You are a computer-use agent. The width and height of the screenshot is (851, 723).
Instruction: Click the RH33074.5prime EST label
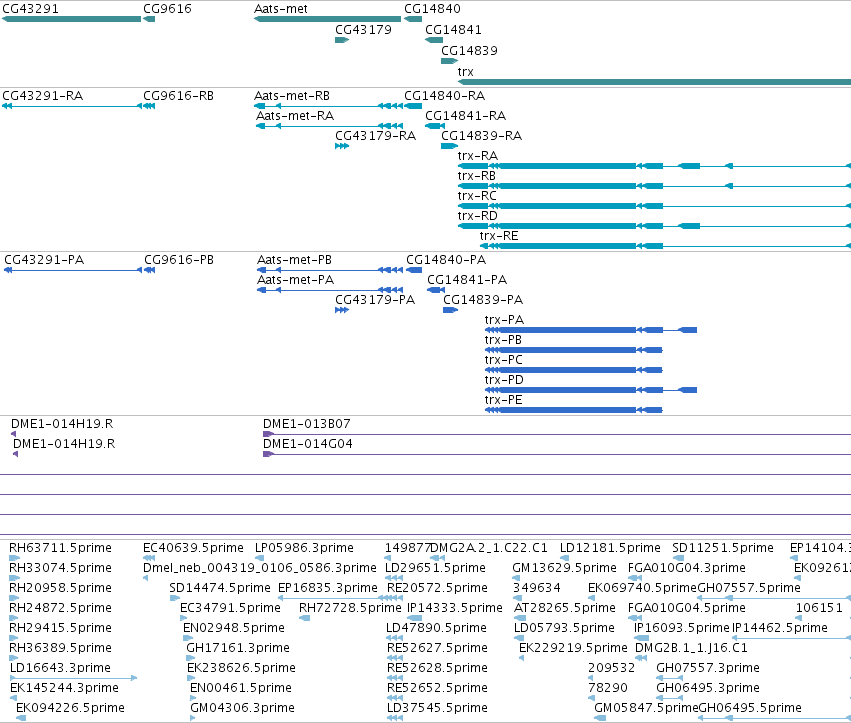point(60,568)
